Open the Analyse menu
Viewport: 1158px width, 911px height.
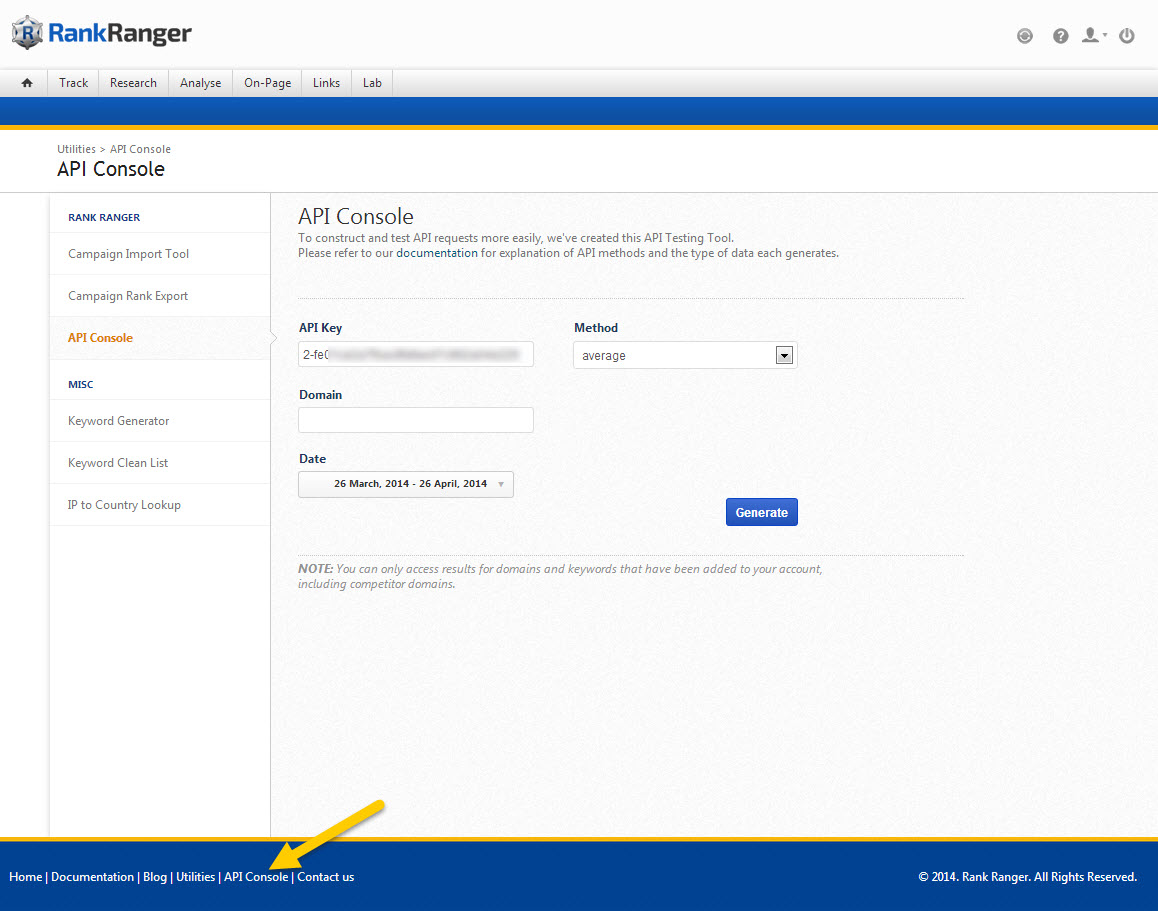point(200,83)
